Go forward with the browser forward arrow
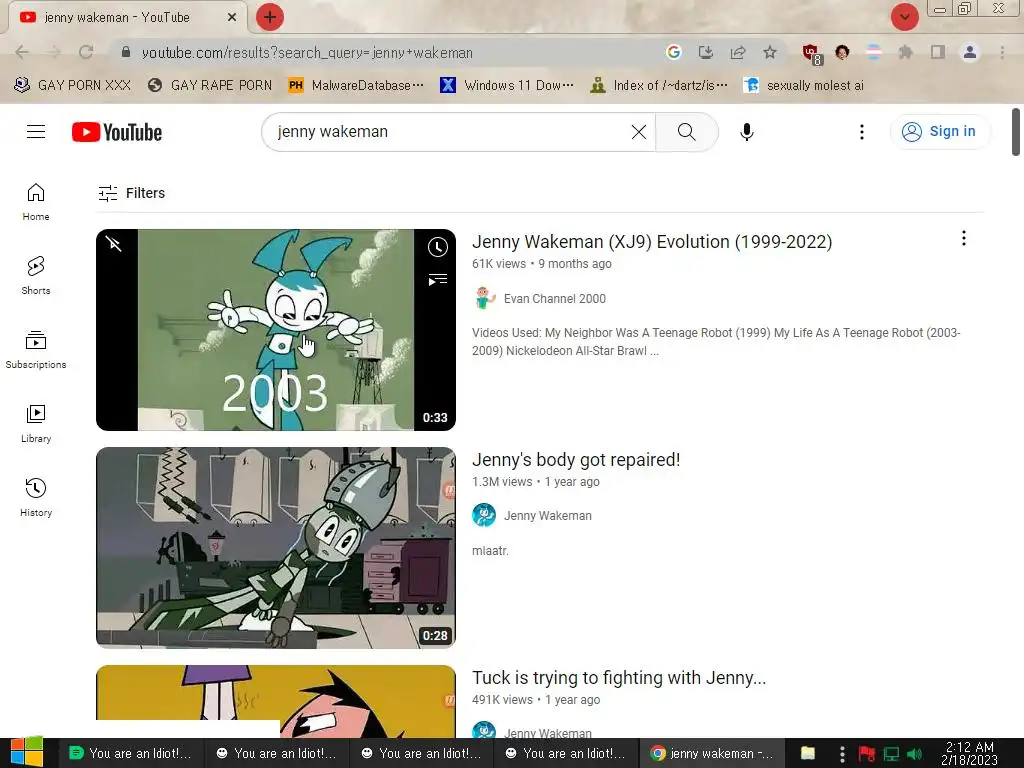This screenshot has width=1024, height=768. point(54,52)
